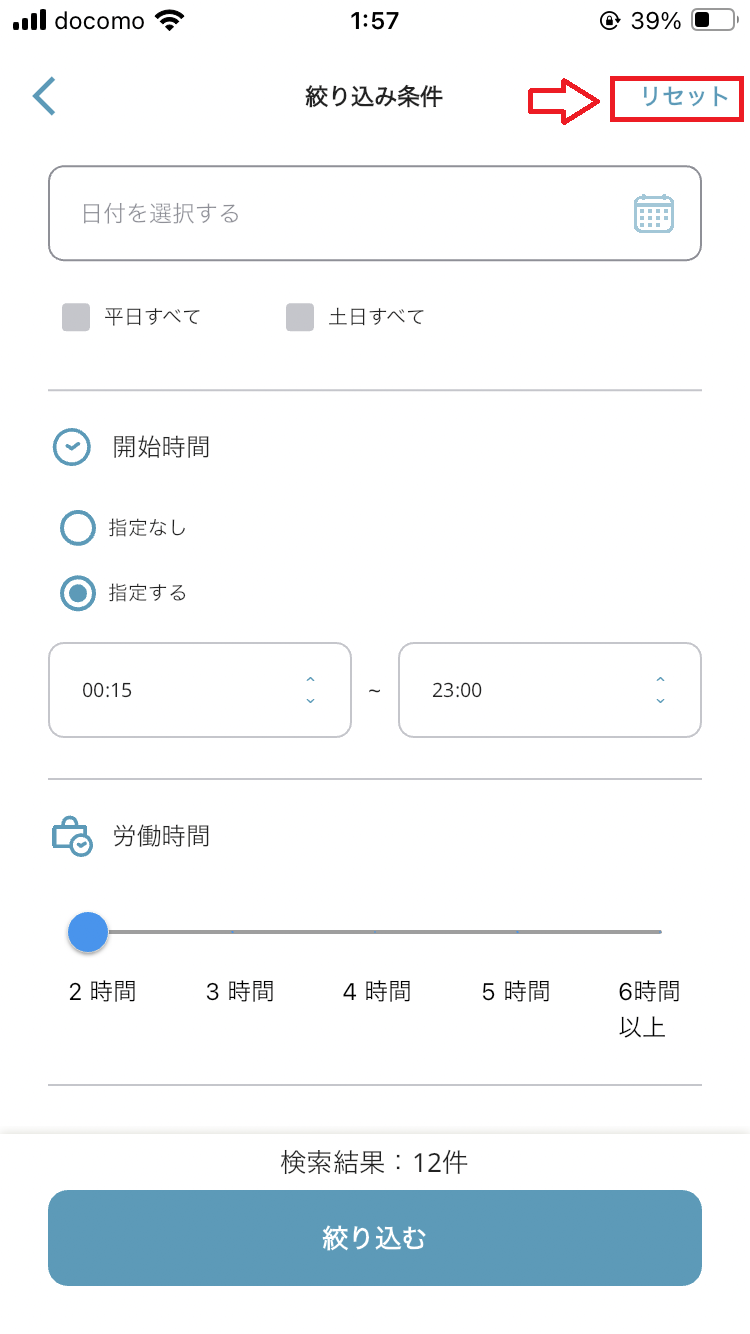Tap the back arrow icon
This screenshot has height=1334, width=750.
(45, 97)
